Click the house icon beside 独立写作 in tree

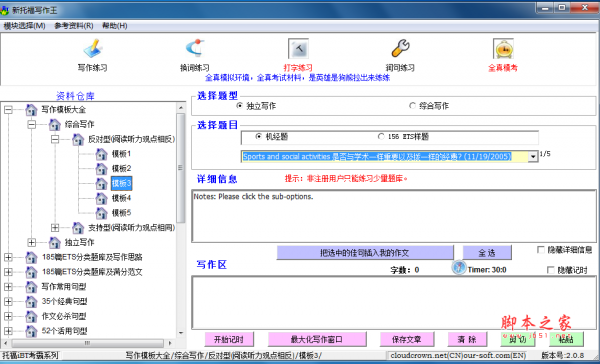(x=55, y=242)
